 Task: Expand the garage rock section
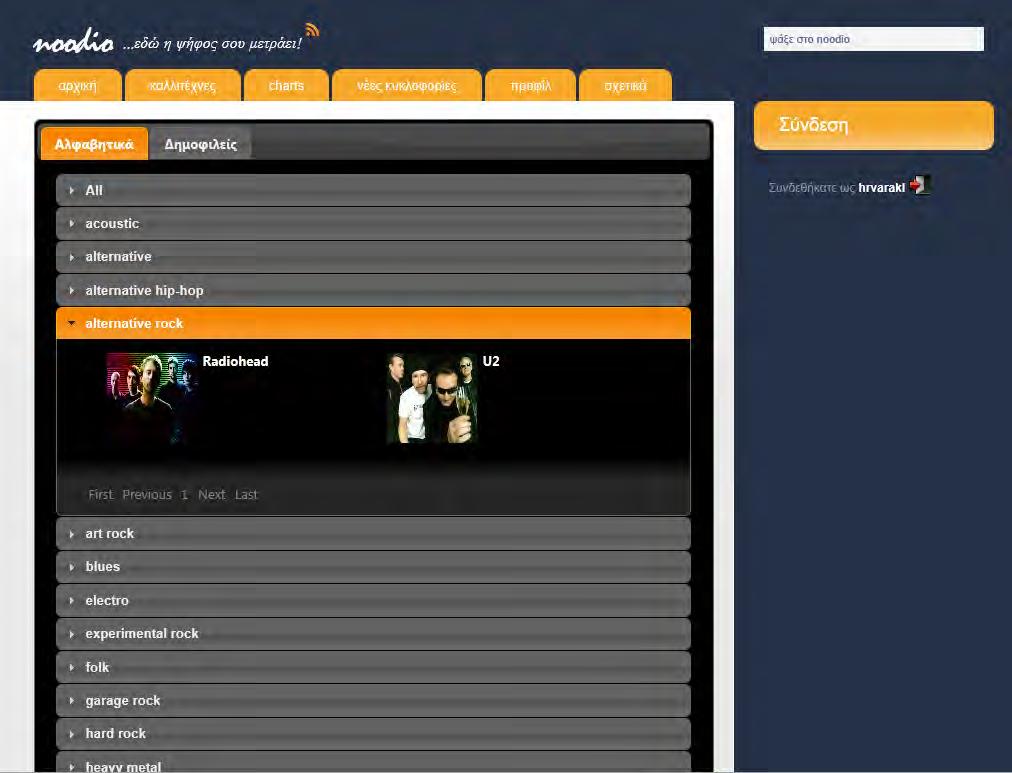tap(373, 701)
